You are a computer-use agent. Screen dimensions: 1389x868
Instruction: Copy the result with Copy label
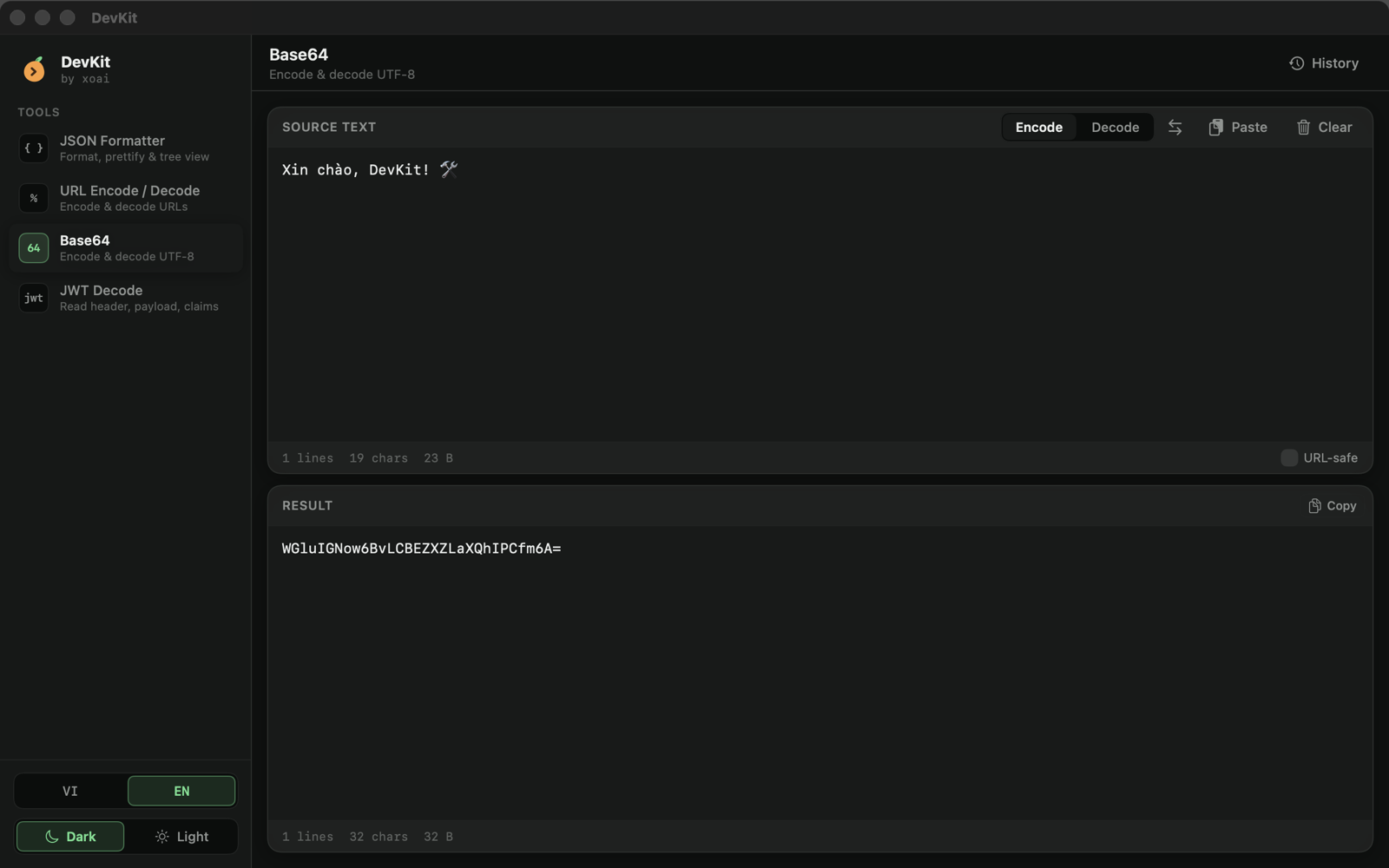[x=1341, y=506]
